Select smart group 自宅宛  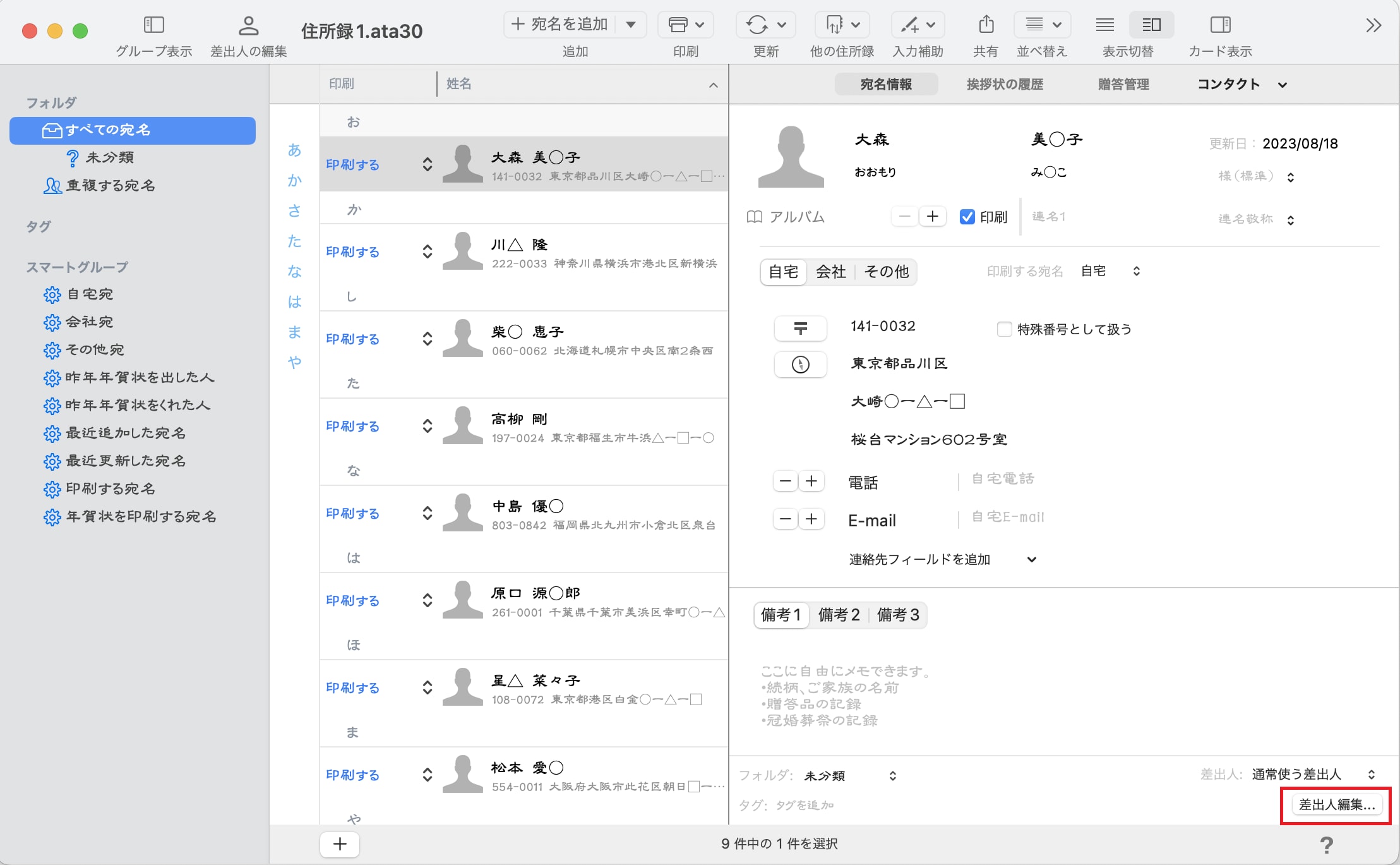click(79, 294)
